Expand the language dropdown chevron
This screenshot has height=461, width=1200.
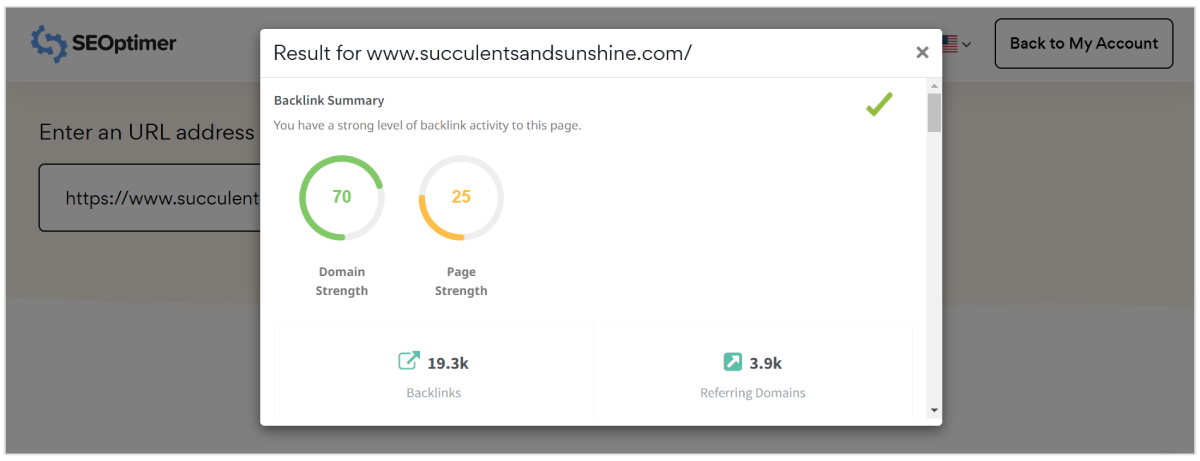967,45
